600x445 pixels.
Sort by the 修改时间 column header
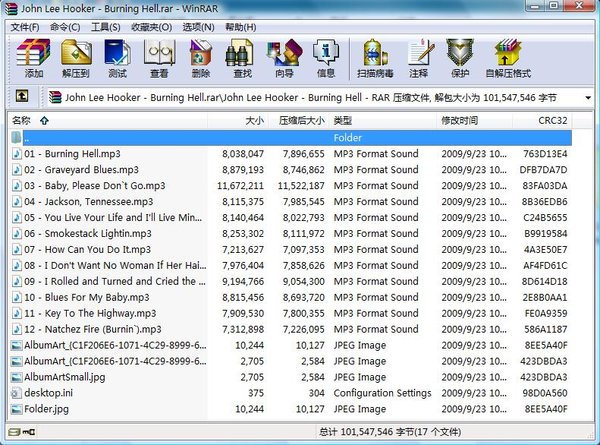pyautogui.click(x=474, y=121)
